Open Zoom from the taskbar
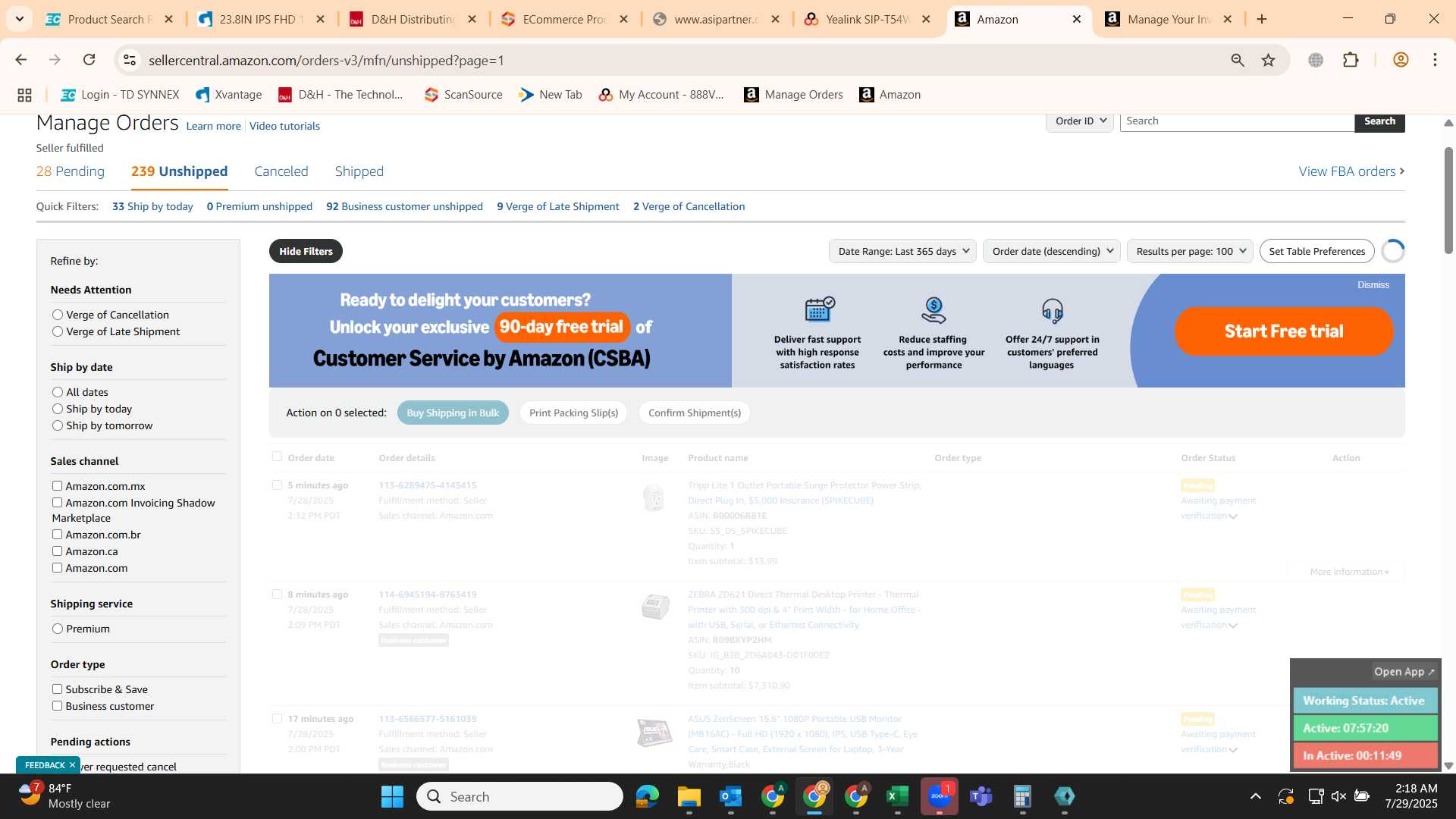Screen dimensions: 1456x819 (940, 797)
